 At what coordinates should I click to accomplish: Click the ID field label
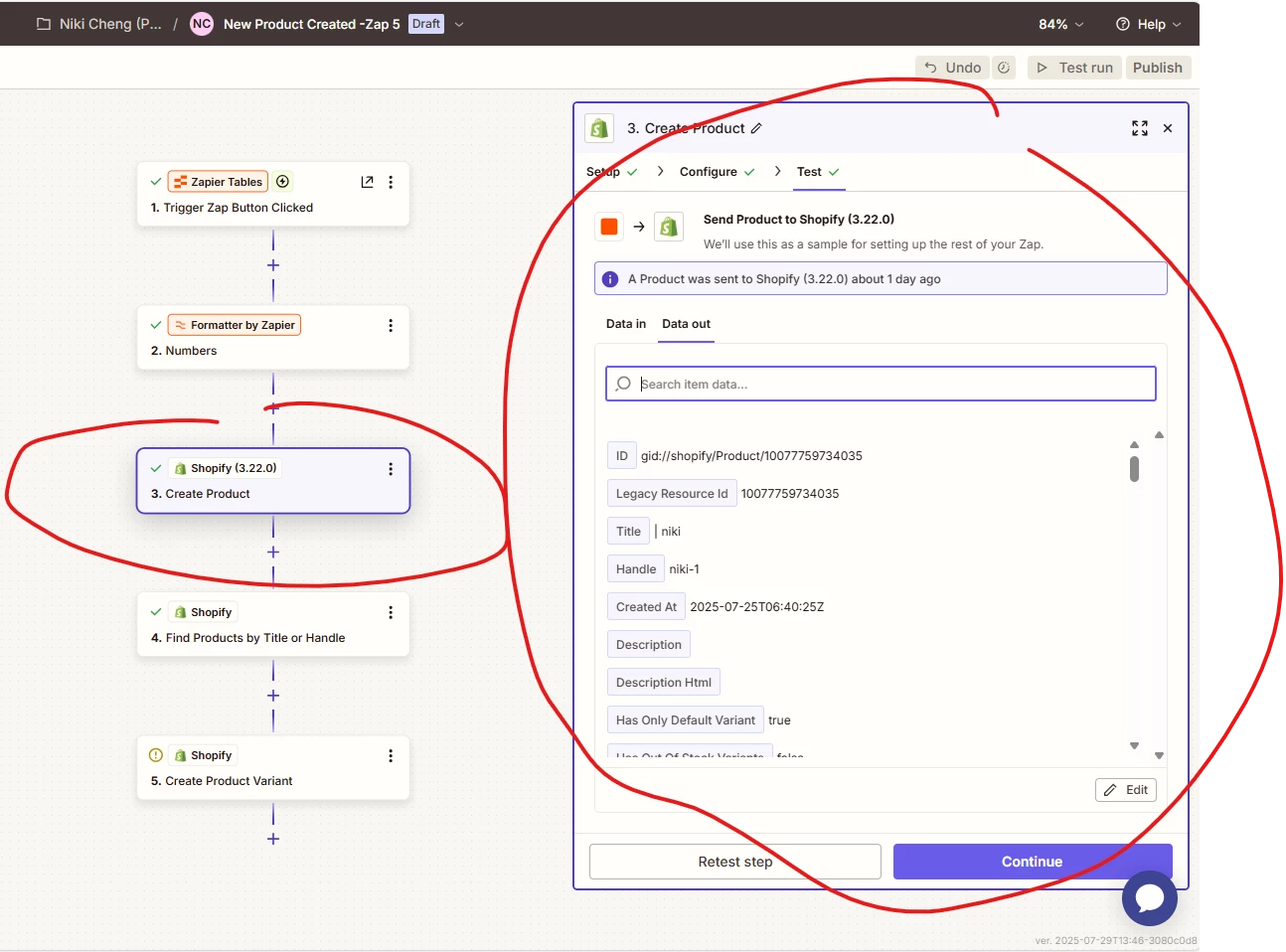click(622, 456)
